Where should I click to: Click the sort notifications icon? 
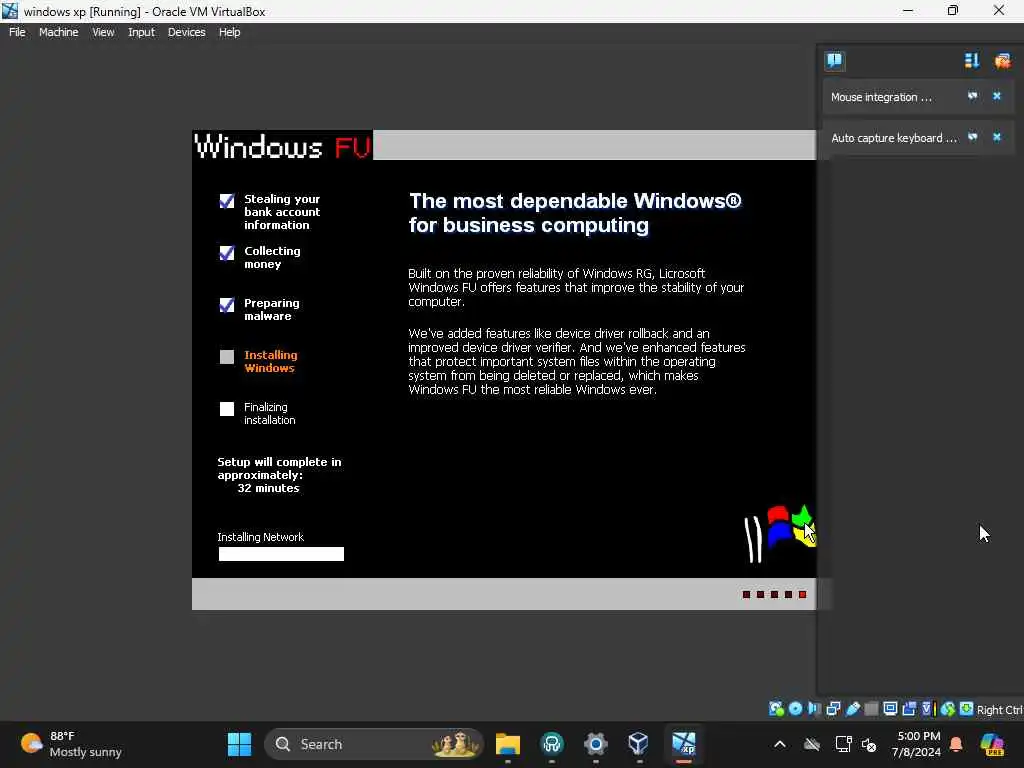(972, 61)
